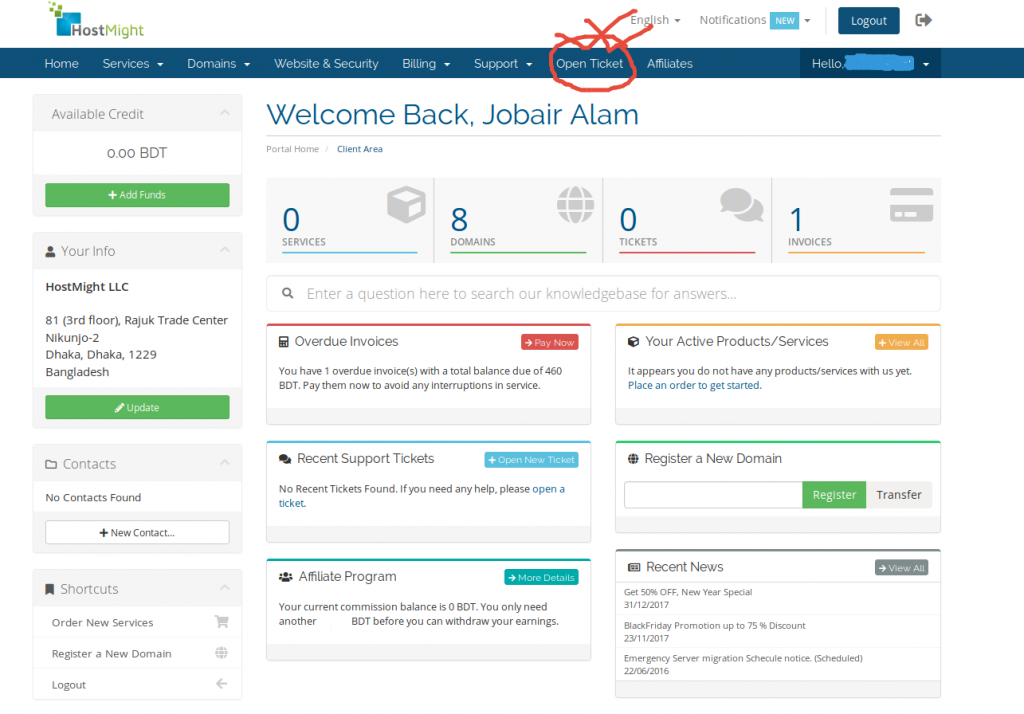Click the chat icon by Recent Support Tickets
1024x714 pixels.
[285, 459]
